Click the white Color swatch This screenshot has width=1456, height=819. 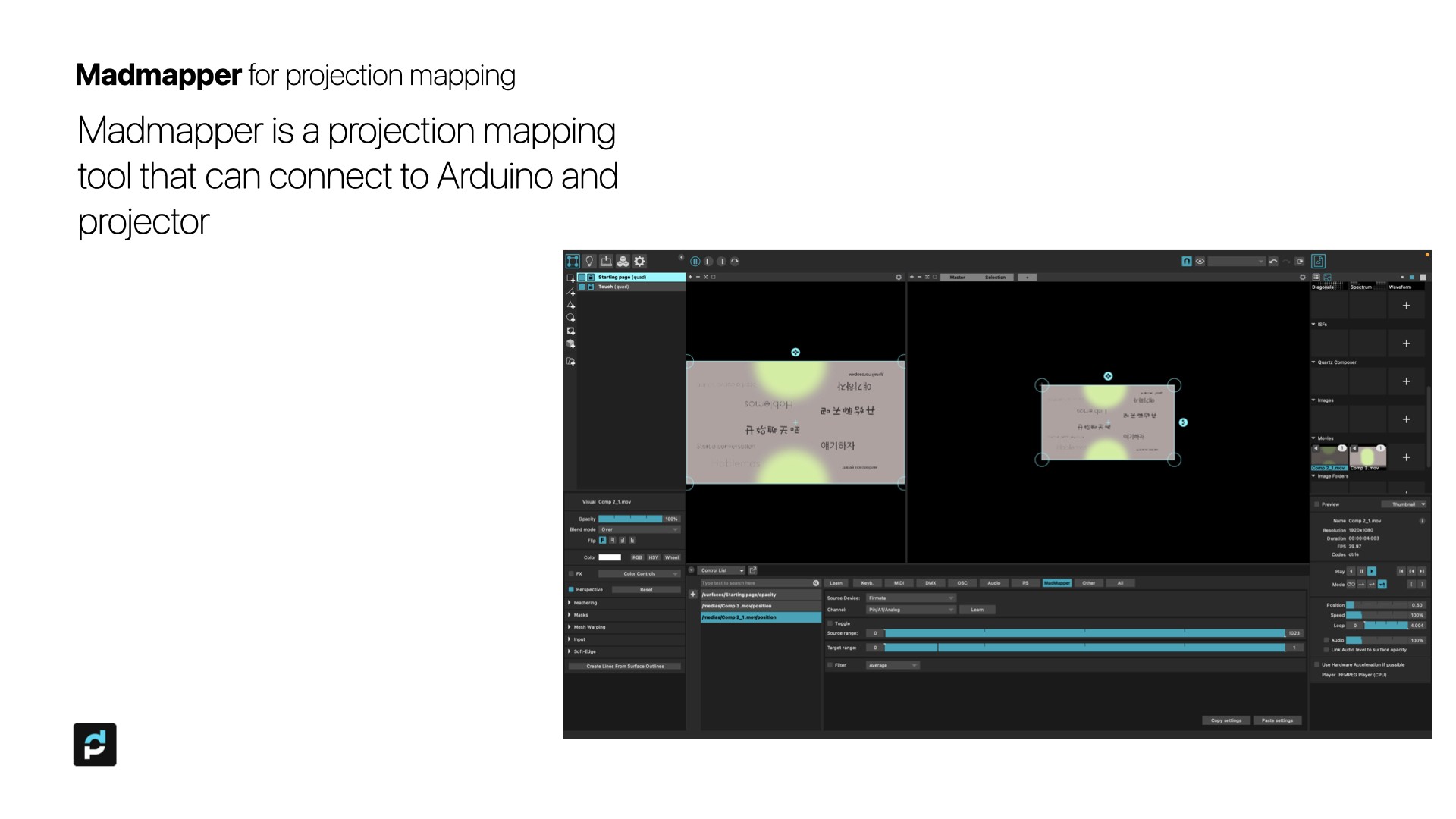[610, 557]
